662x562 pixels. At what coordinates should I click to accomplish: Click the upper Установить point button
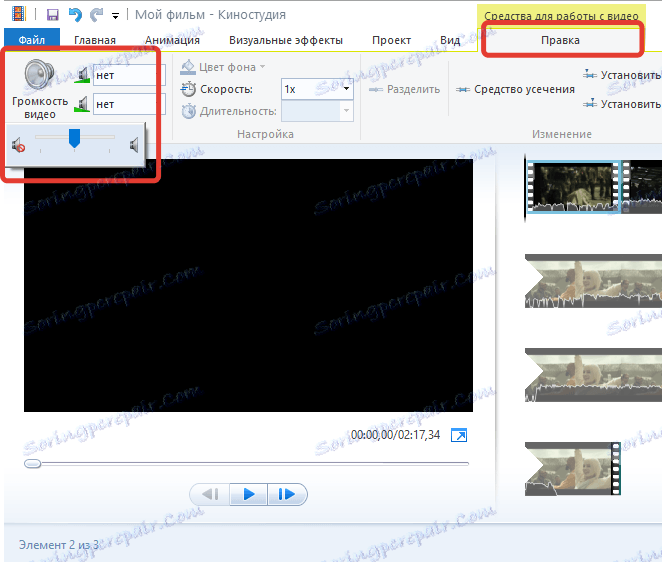pos(622,75)
